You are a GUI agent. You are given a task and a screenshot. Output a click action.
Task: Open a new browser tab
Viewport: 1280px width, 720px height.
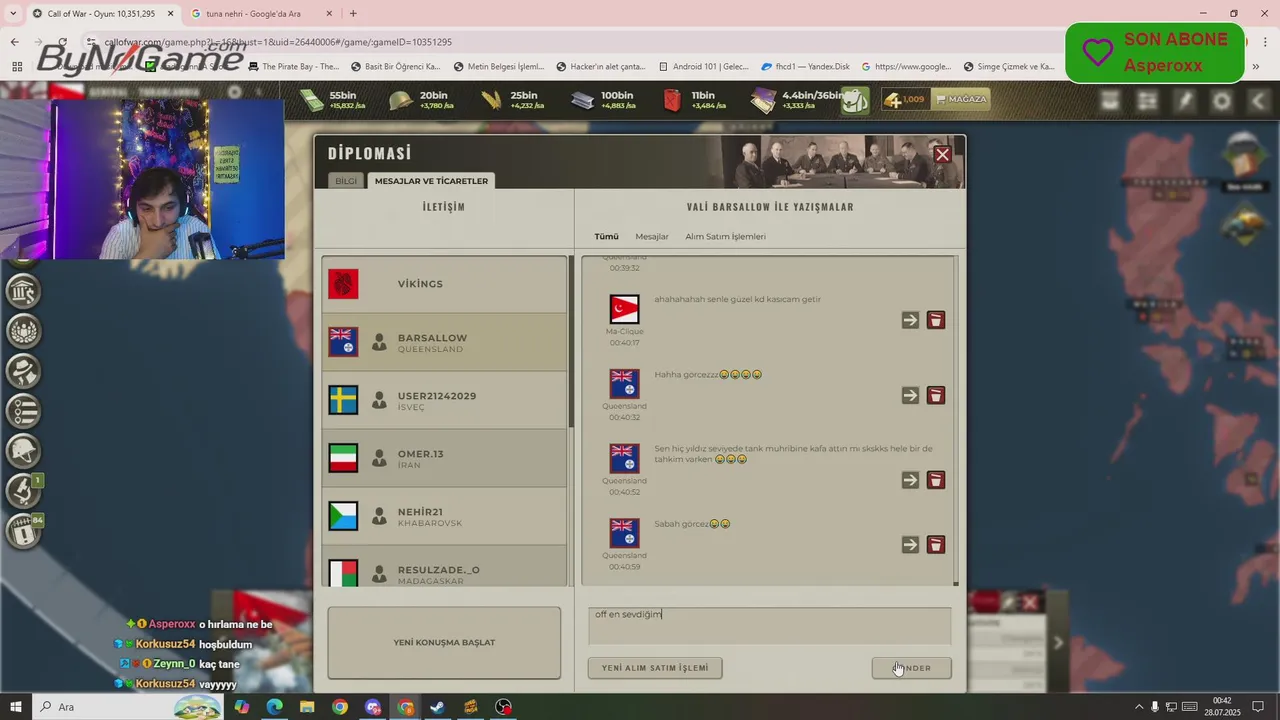pos(353,14)
